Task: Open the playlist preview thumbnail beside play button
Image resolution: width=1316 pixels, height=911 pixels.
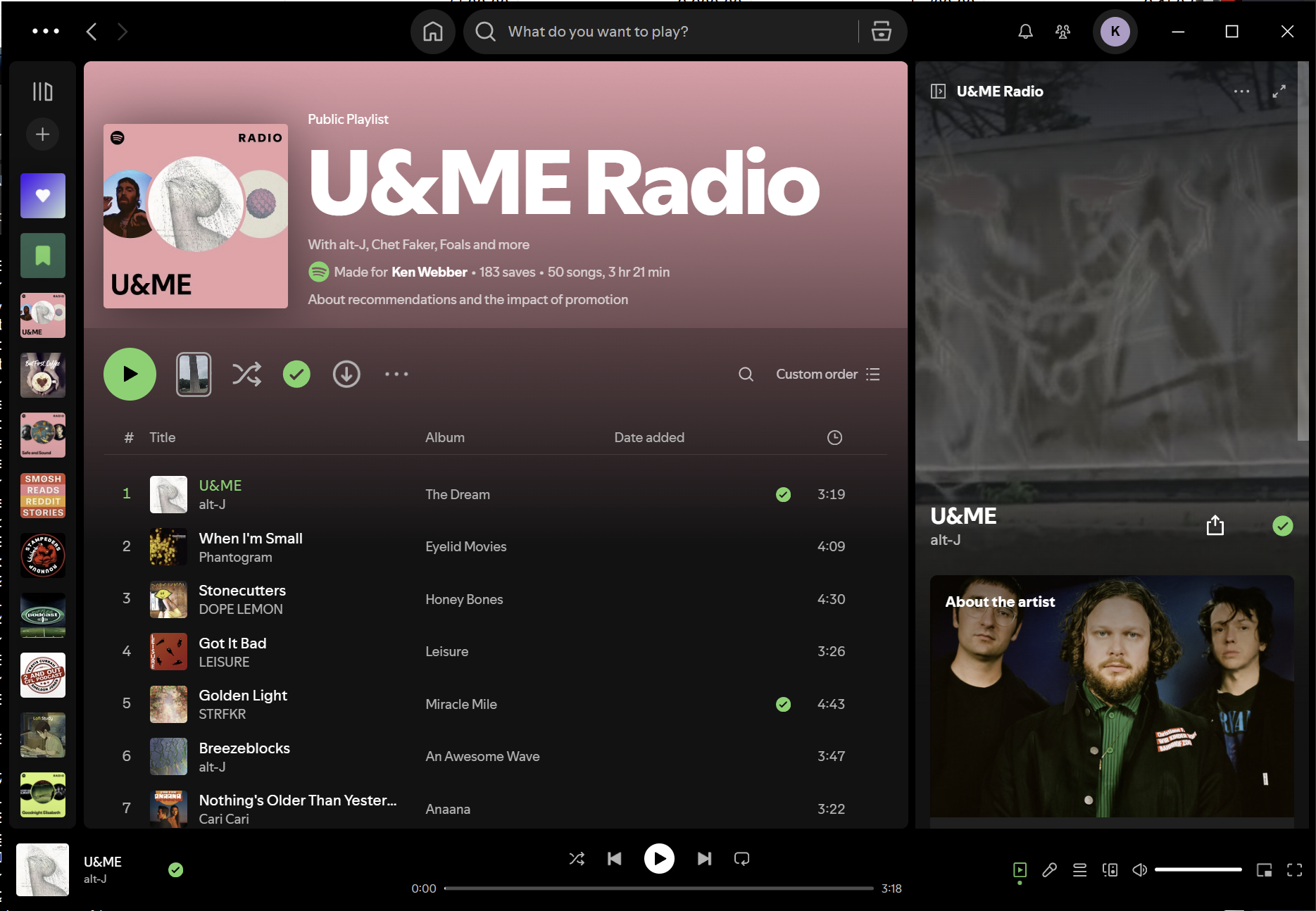Action: click(x=194, y=374)
